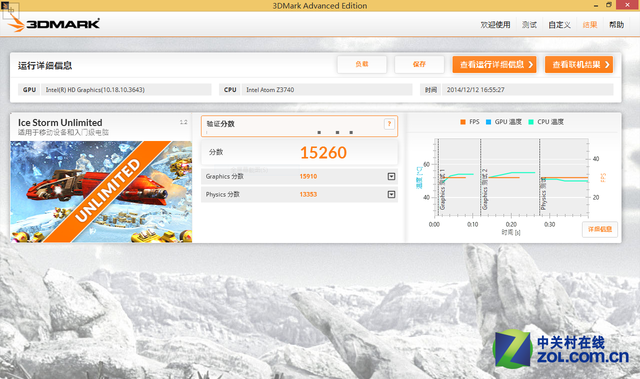Click the green CPU 温度 legend swatch
The image size is (640, 379).
point(531,122)
